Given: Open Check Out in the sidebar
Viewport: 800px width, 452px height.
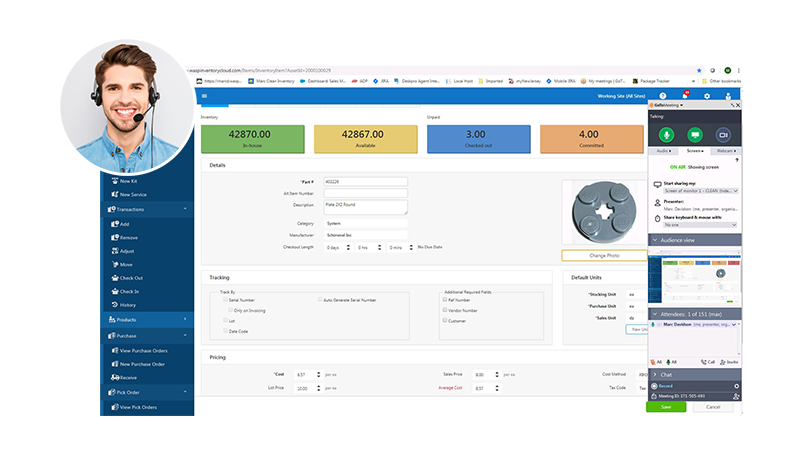Looking at the screenshot, I should [127, 278].
